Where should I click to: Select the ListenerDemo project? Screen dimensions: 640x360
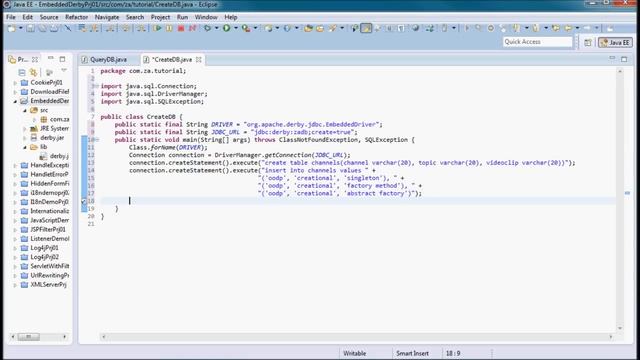(x=49, y=239)
